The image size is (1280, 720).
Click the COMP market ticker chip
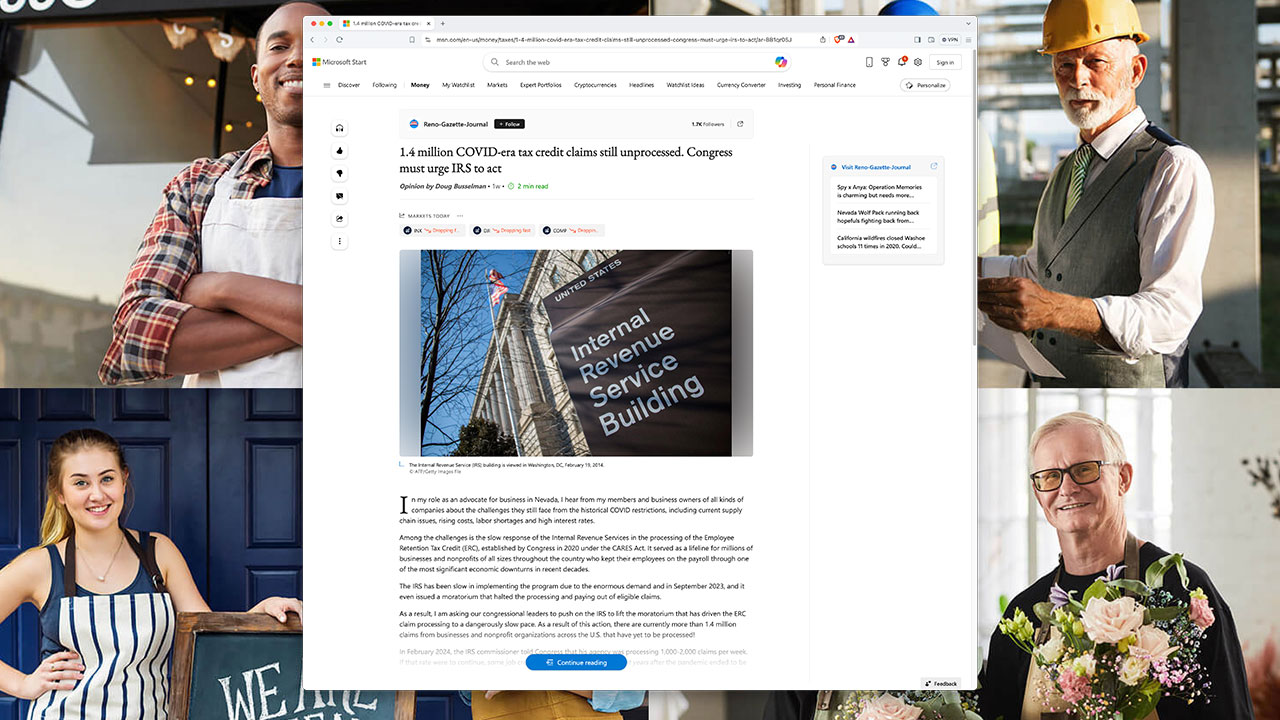coord(572,230)
